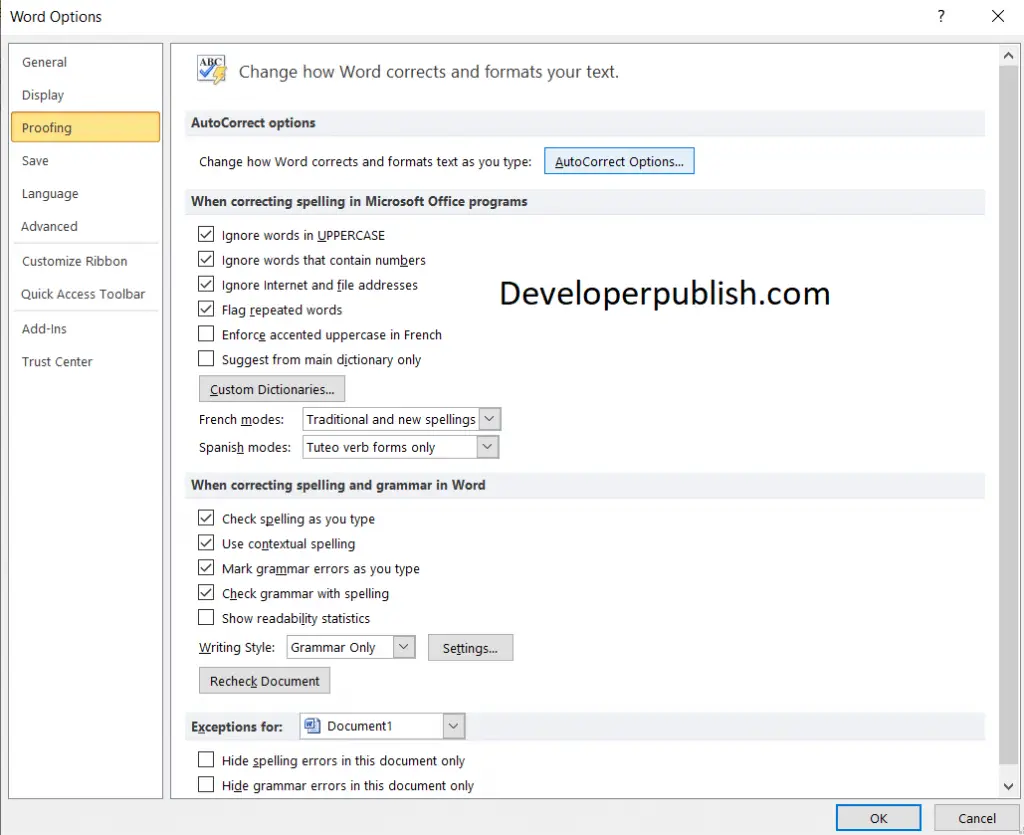Select the Proofing category
The width and height of the screenshot is (1024, 835).
coord(85,127)
